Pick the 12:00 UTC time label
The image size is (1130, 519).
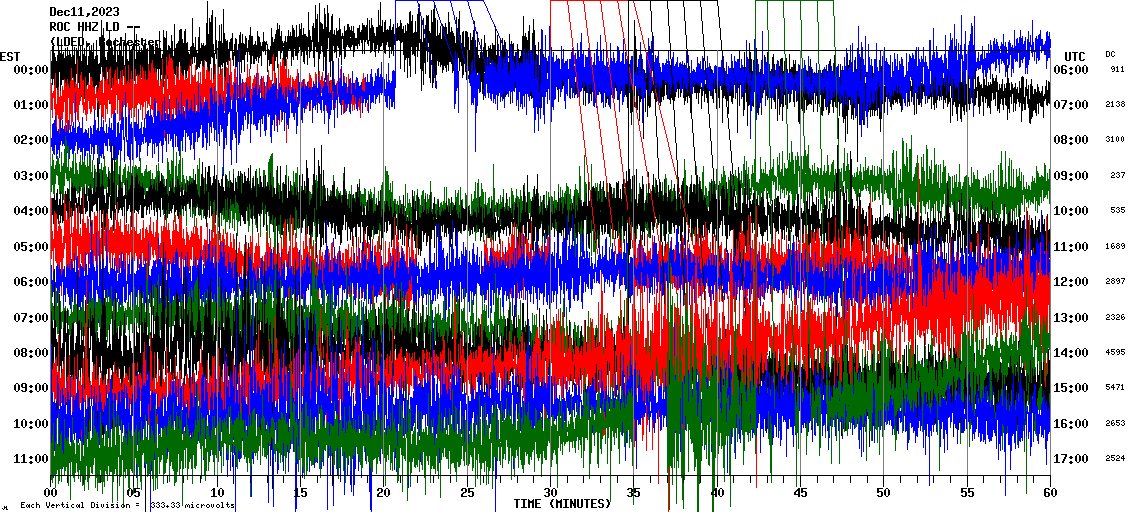[x=1070, y=283]
